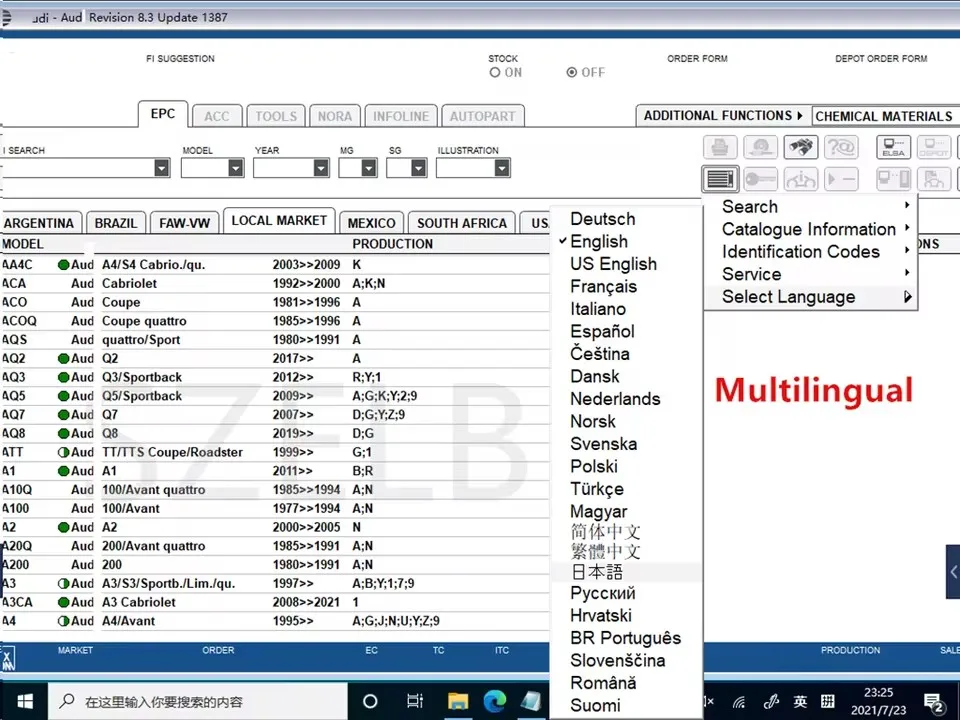
Task: Click the vehicle identification icon
Action: (x=800, y=177)
